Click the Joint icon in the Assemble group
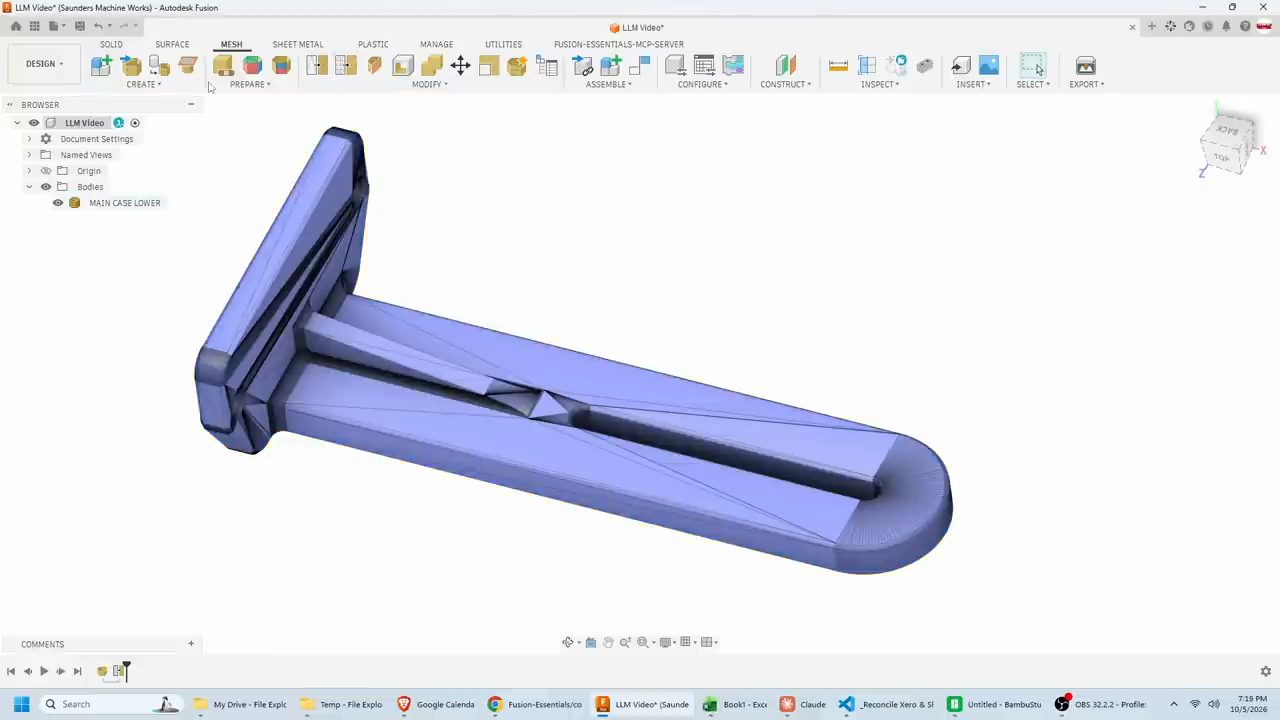The width and height of the screenshot is (1280, 720). tap(640, 65)
